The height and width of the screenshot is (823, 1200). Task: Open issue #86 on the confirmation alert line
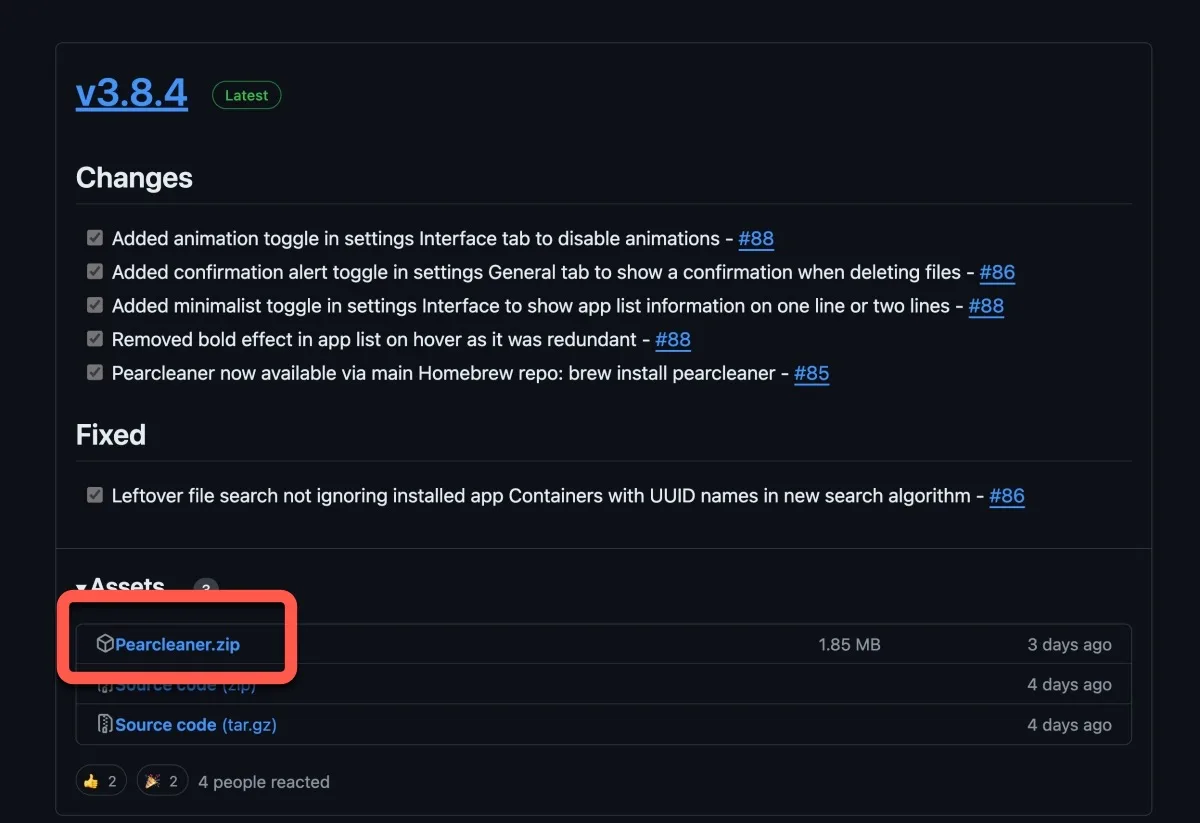click(997, 272)
